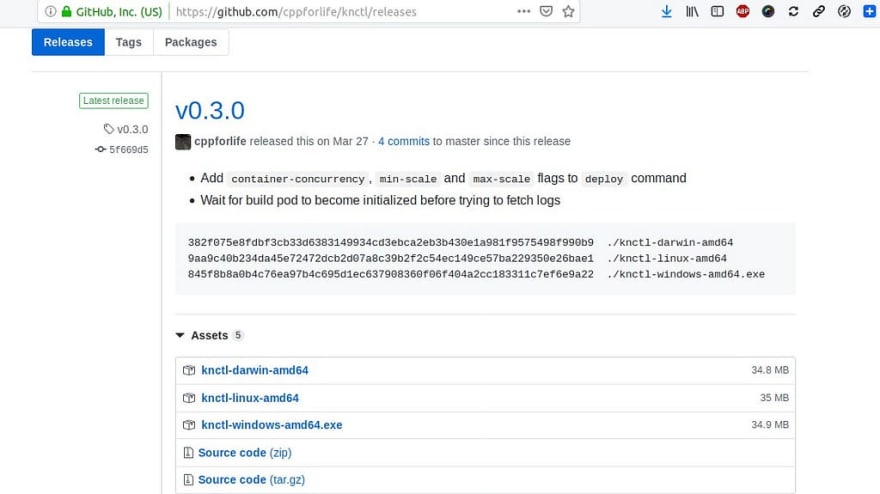880x494 pixels.
Task: Download knctl-linux-amd64 asset
Action: coord(250,398)
